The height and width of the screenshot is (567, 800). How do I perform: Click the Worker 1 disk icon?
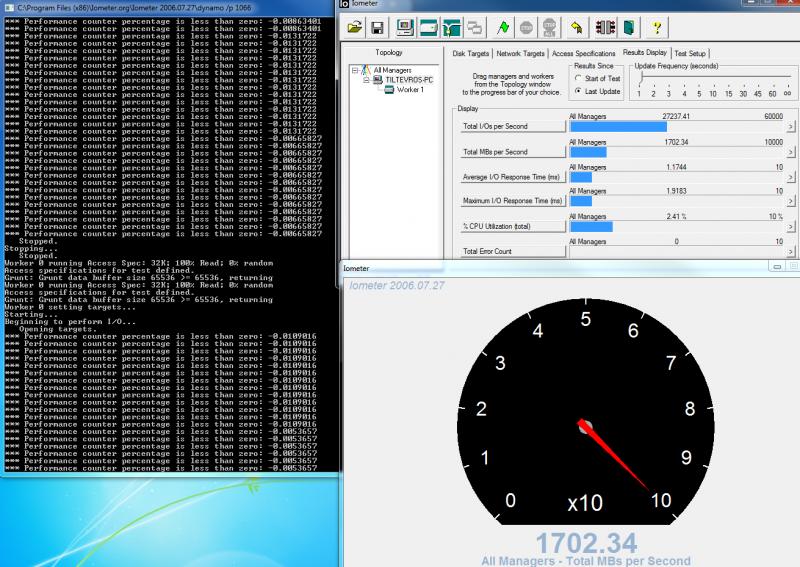389,89
